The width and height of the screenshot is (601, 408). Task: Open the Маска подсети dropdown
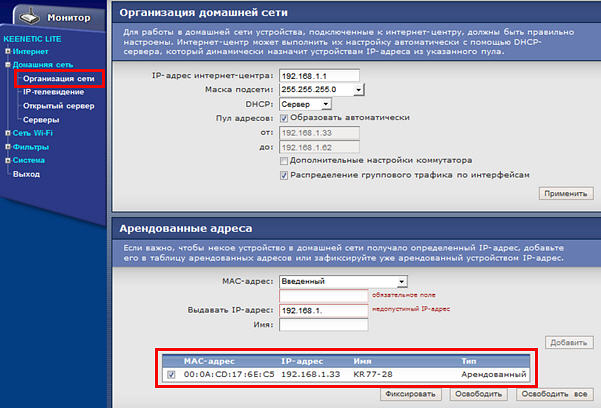coord(359,89)
